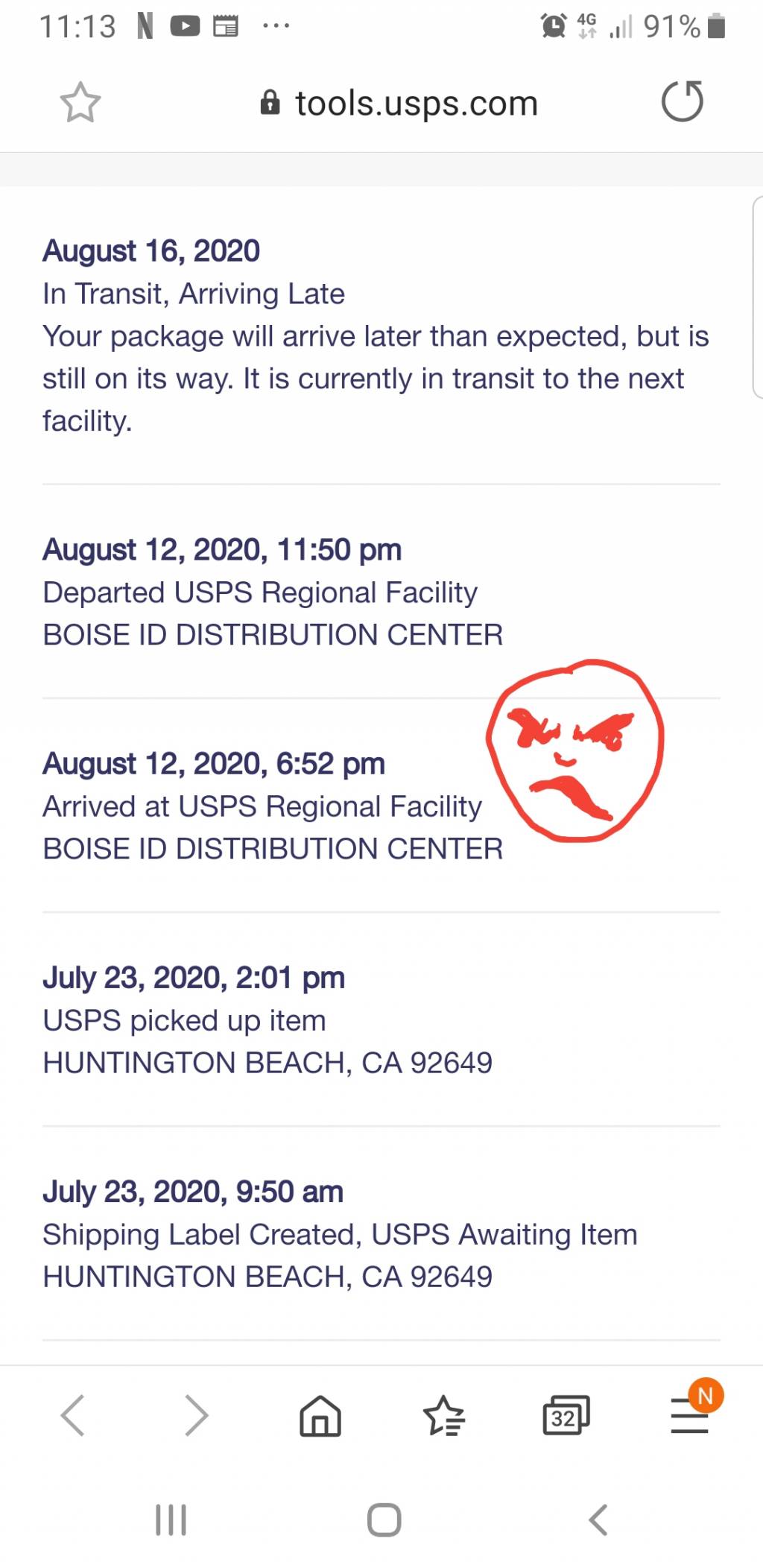Tap the red angry face drawing
This screenshot has height=1568, width=763.
click(x=574, y=750)
